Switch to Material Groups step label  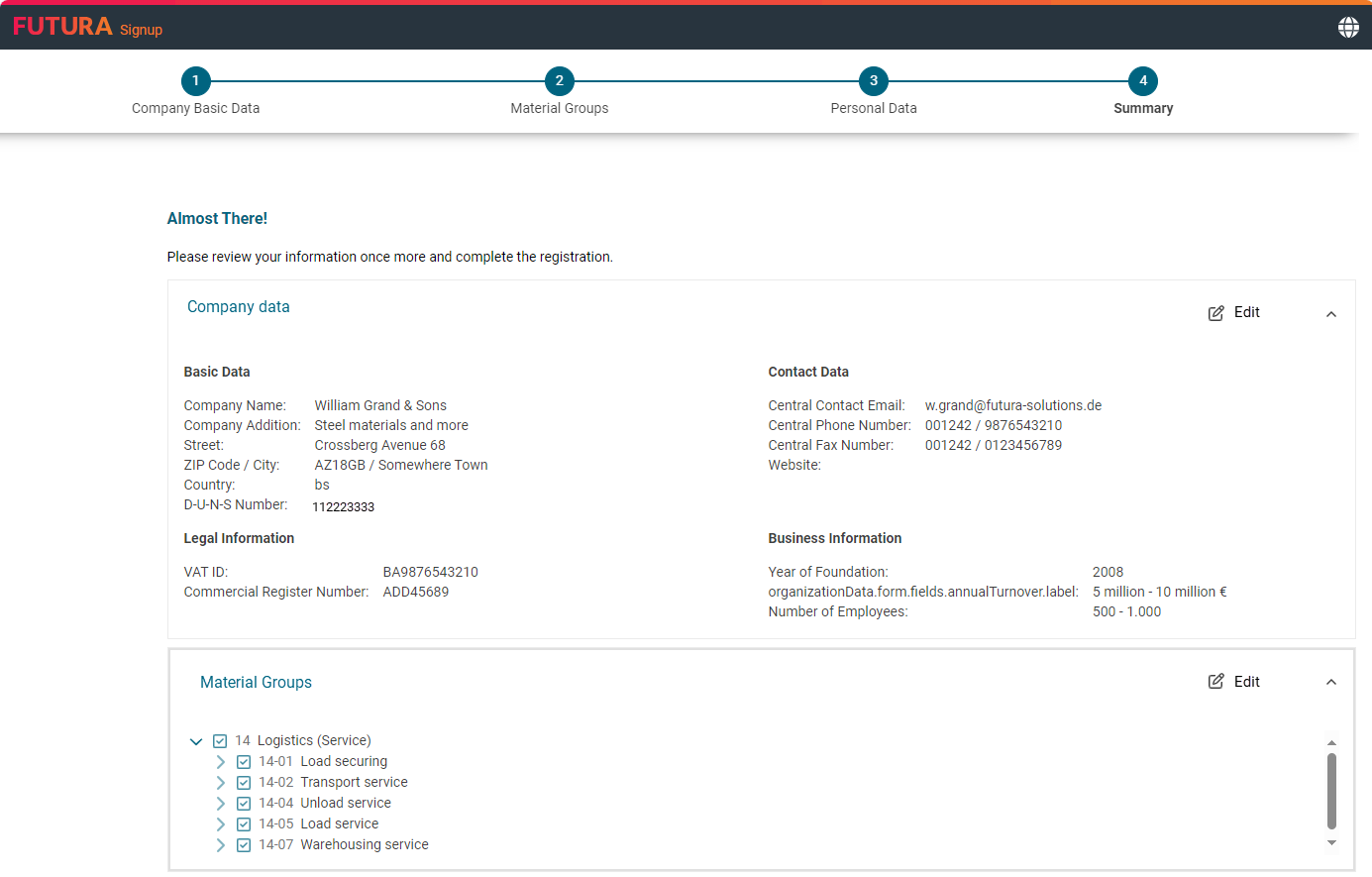click(560, 108)
